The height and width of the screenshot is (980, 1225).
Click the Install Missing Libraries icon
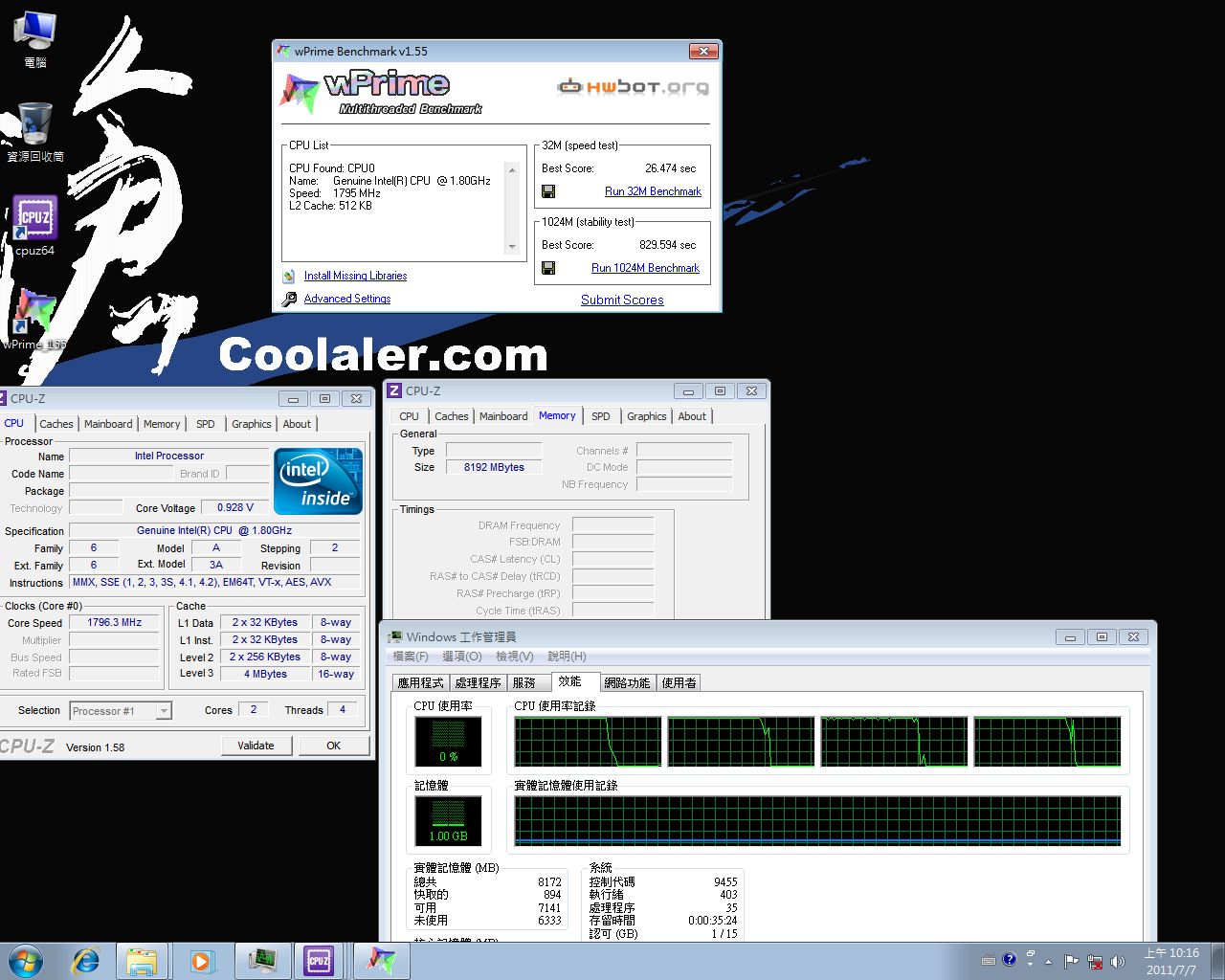[x=289, y=276]
